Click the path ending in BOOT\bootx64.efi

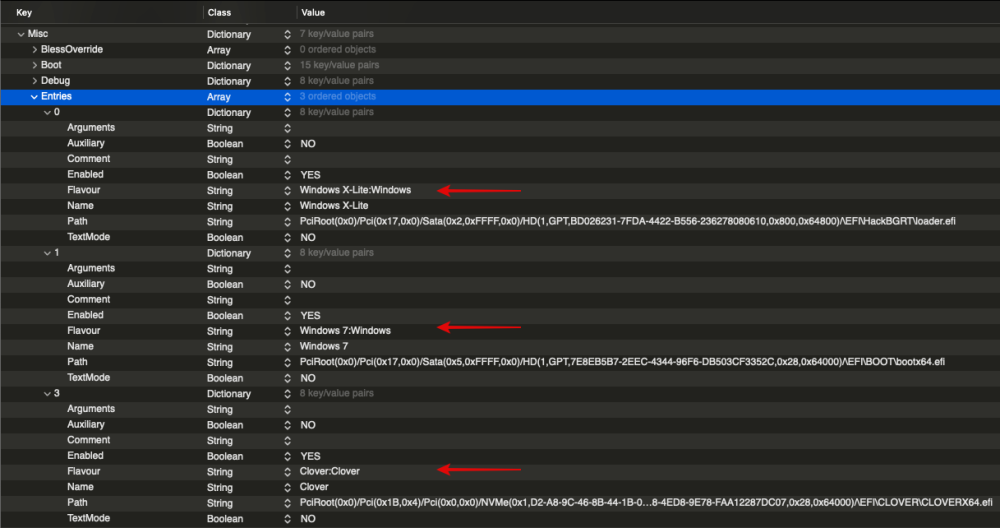coord(622,362)
